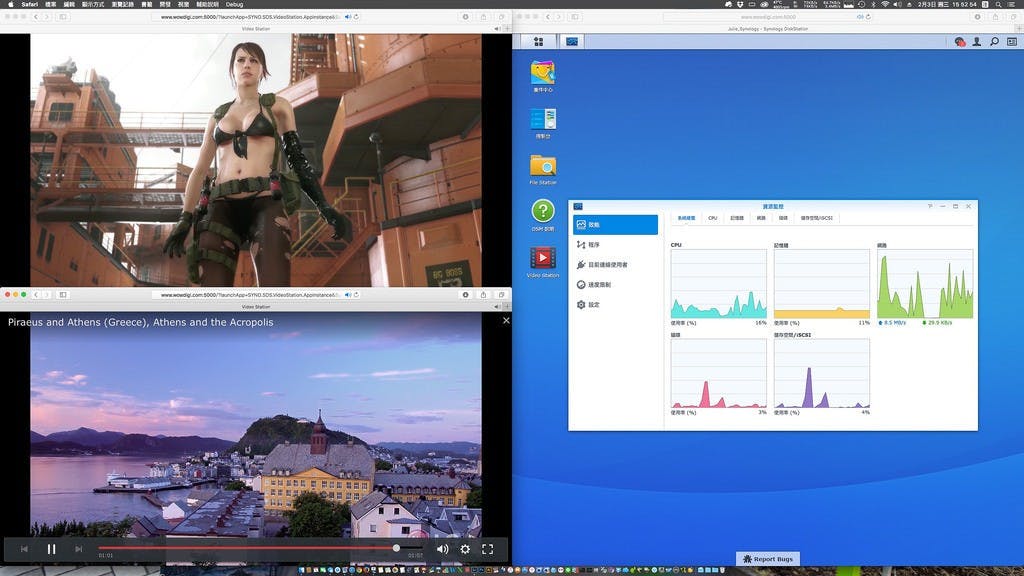Toggle fullscreen in the video player
This screenshot has width=1024, height=576.
coord(488,549)
